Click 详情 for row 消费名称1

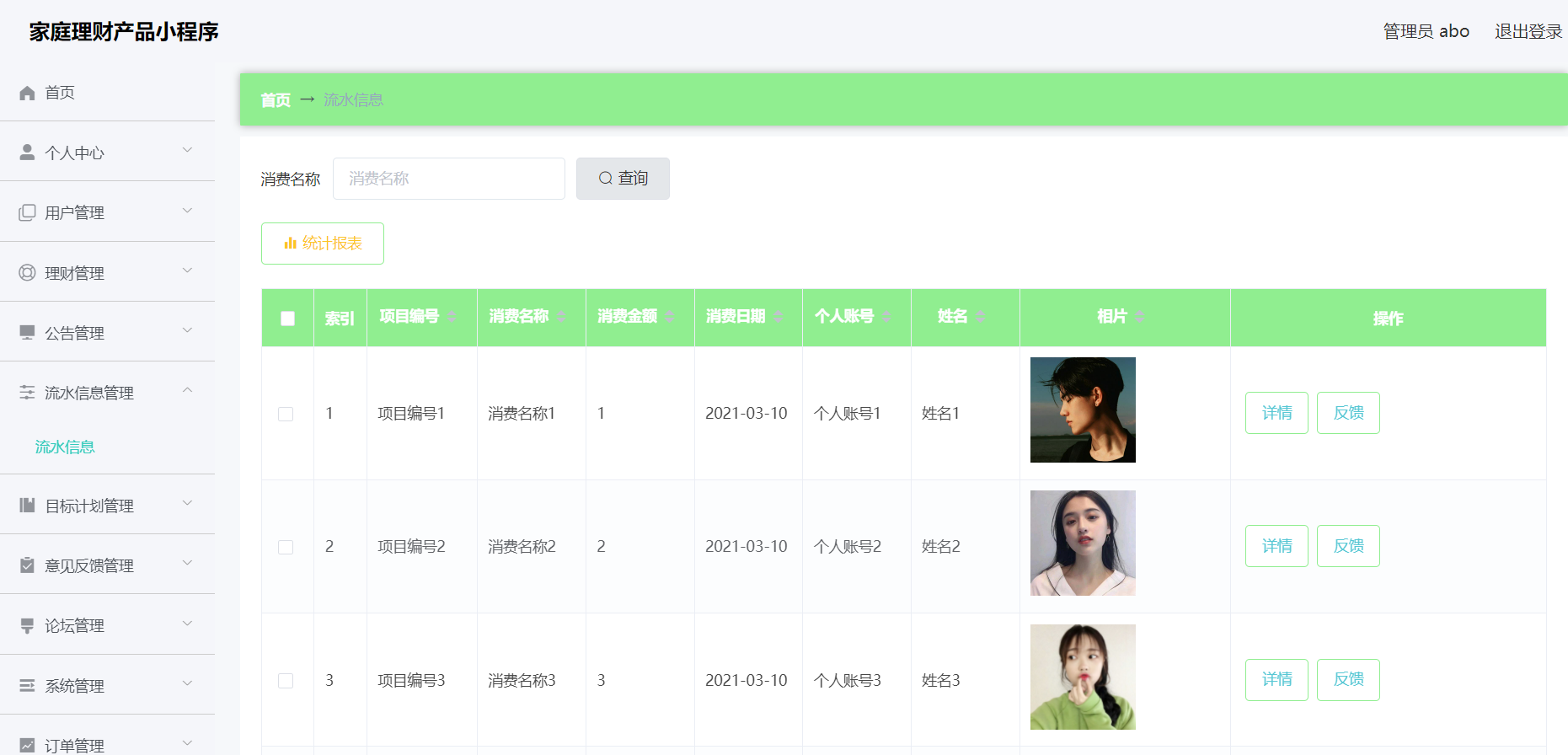pyautogui.click(x=1276, y=413)
